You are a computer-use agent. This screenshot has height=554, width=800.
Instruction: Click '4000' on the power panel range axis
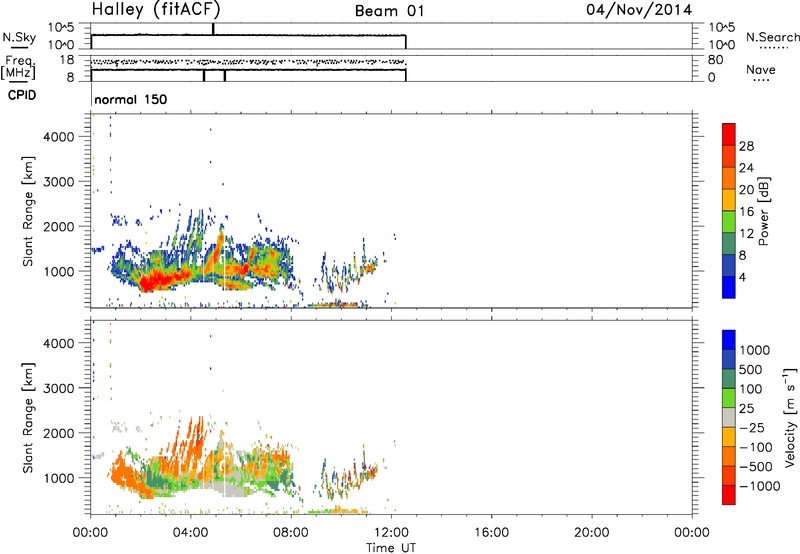[x=58, y=137]
